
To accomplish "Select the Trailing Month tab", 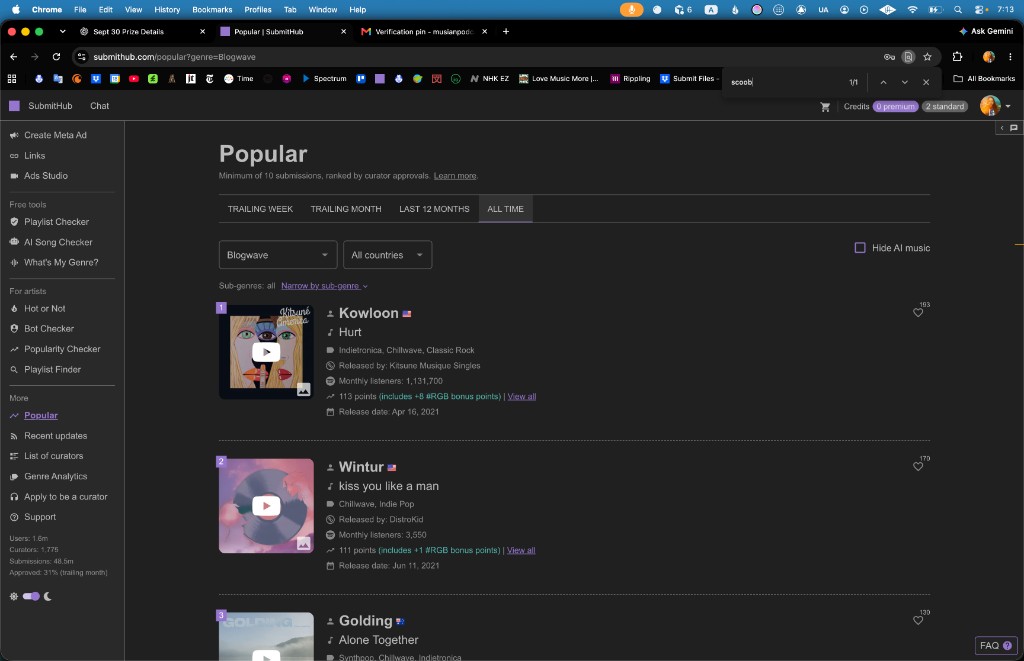I will [345, 209].
